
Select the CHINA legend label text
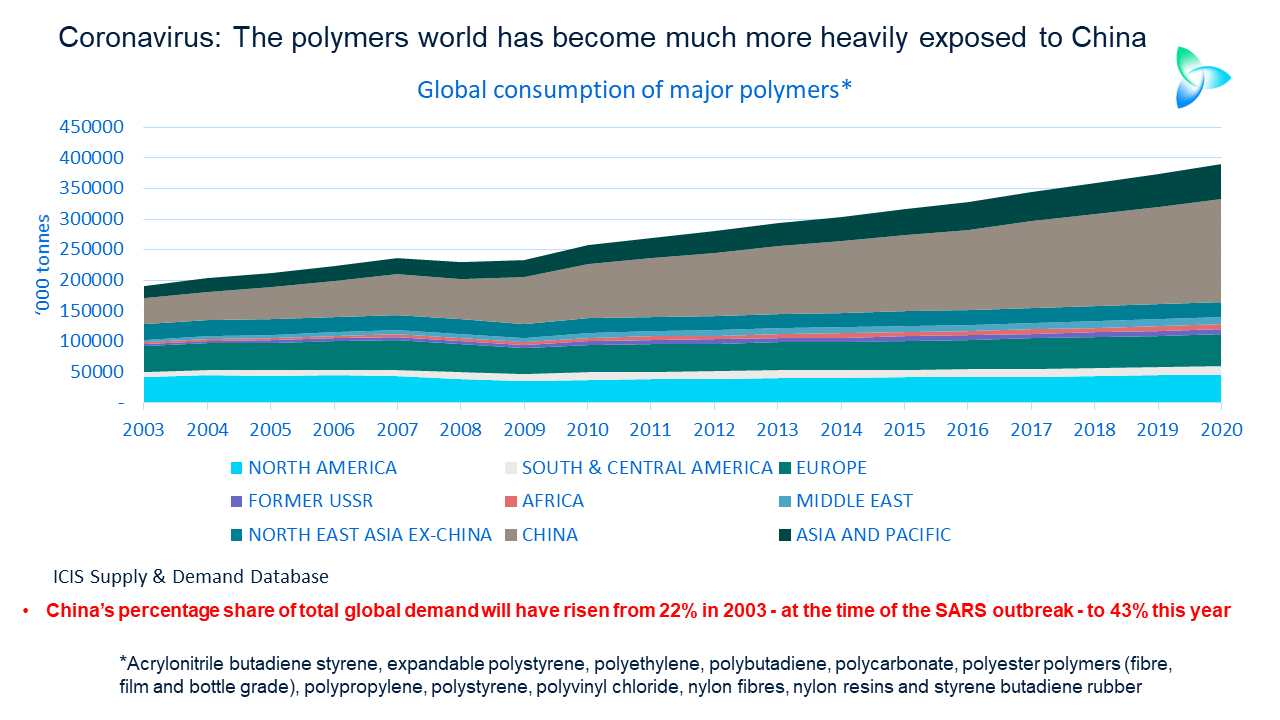click(x=550, y=535)
